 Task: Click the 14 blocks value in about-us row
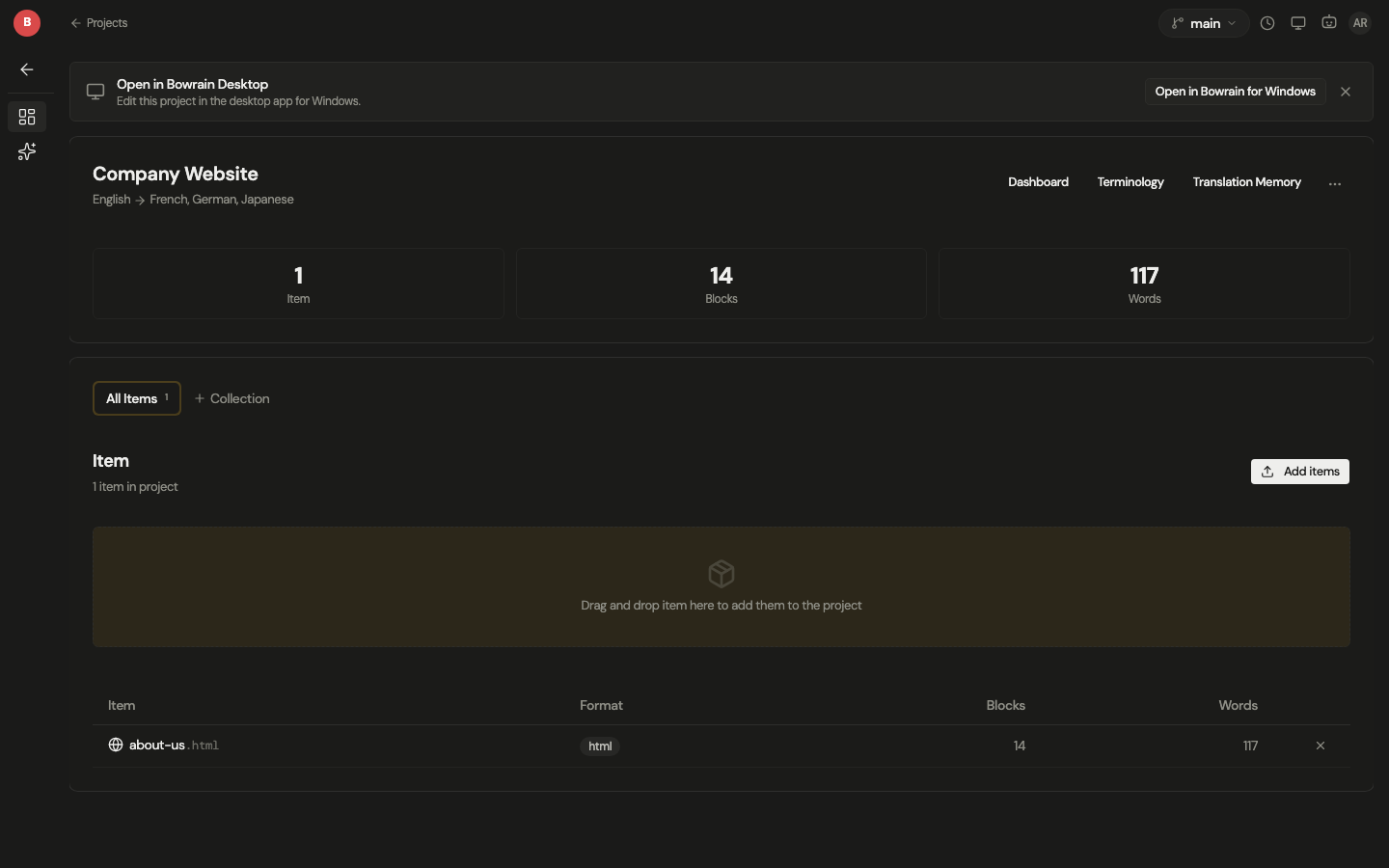tap(1020, 746)
